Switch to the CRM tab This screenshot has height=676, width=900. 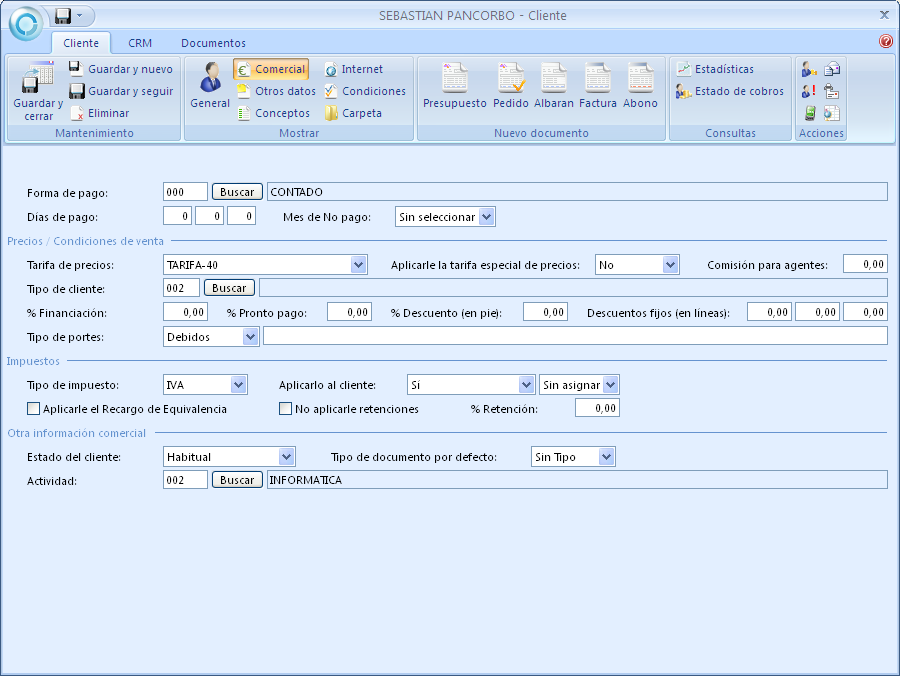pos(140,43)
